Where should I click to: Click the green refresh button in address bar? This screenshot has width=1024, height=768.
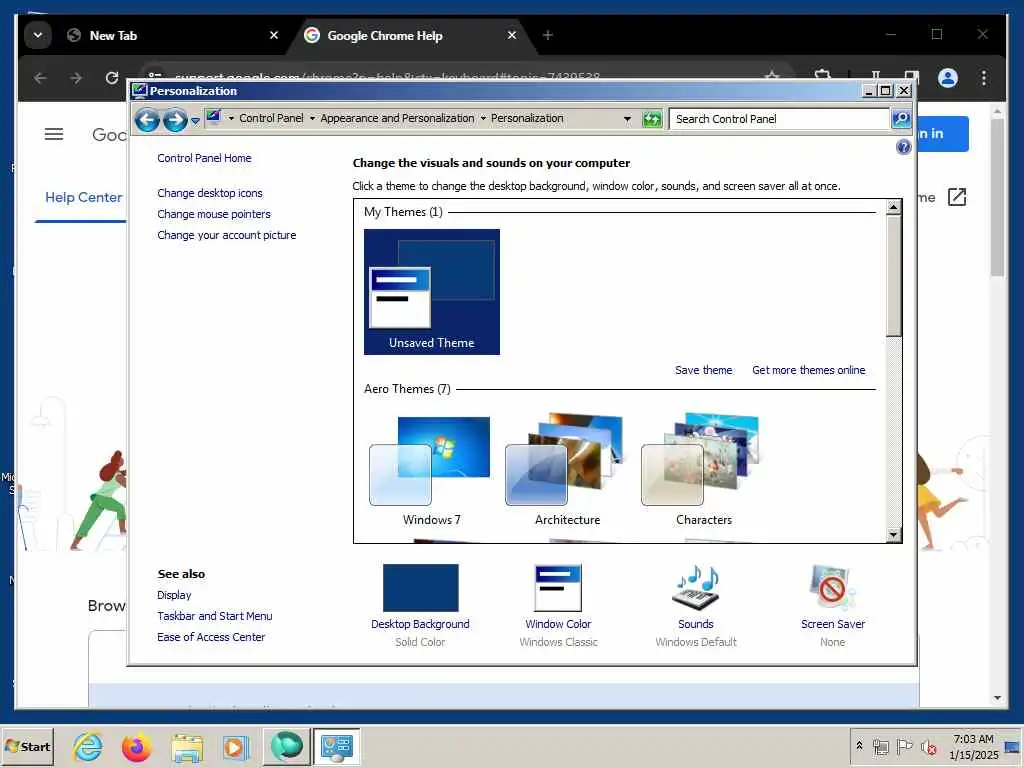tap(652, 119)
